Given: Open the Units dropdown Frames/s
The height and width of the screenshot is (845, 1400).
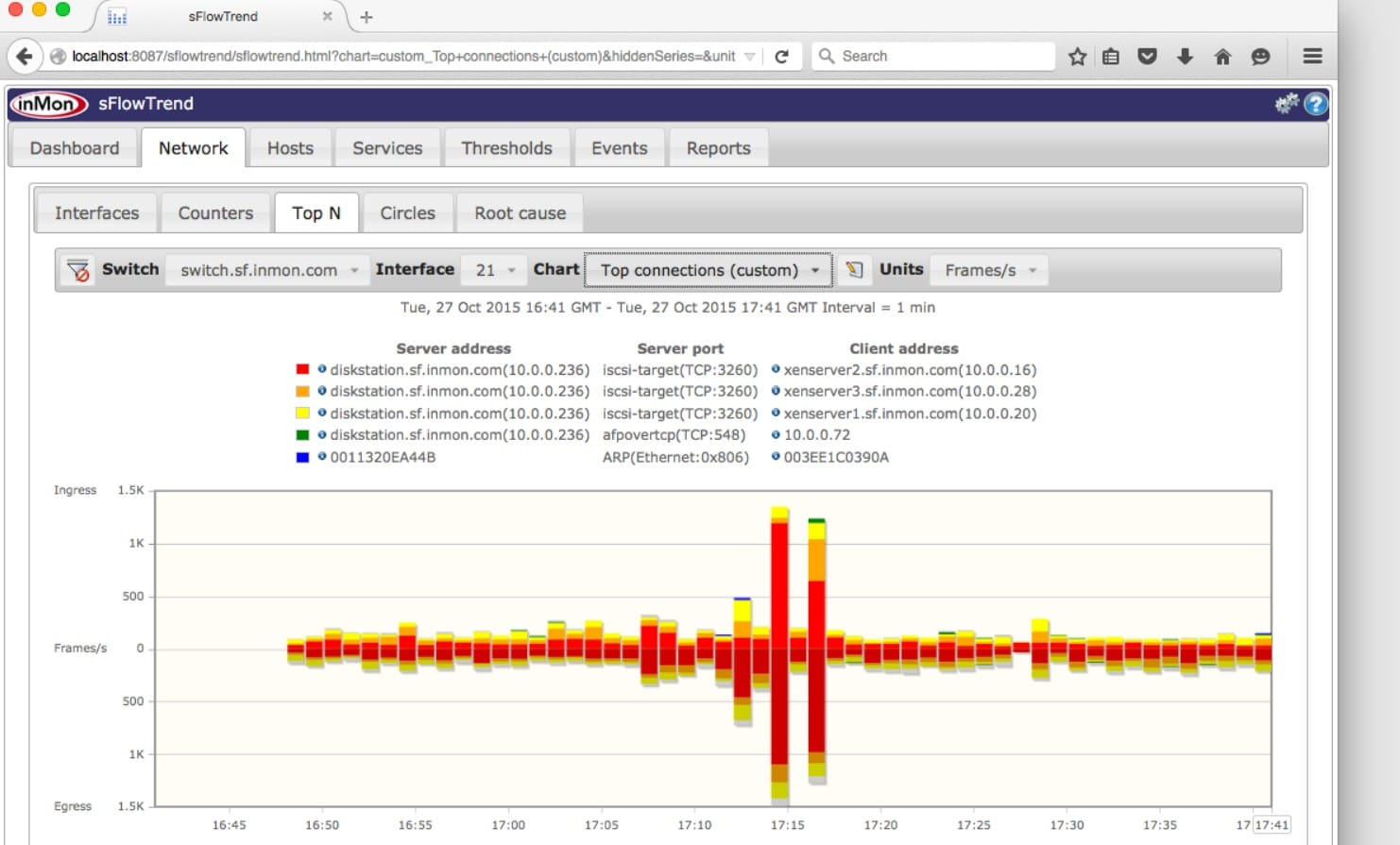Looking at the screenshot, I should coord(989,270).
